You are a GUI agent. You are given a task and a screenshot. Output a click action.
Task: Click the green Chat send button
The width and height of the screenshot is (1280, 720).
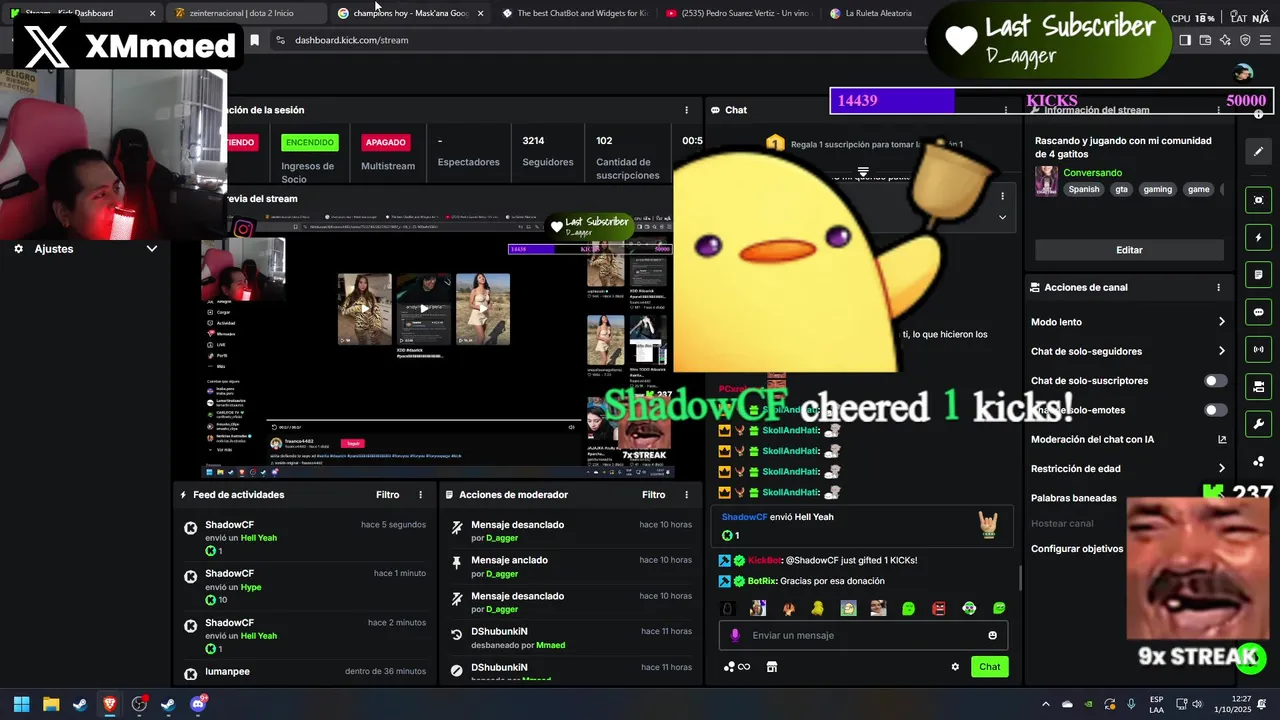pyautogui.click(x=989, y=667)
